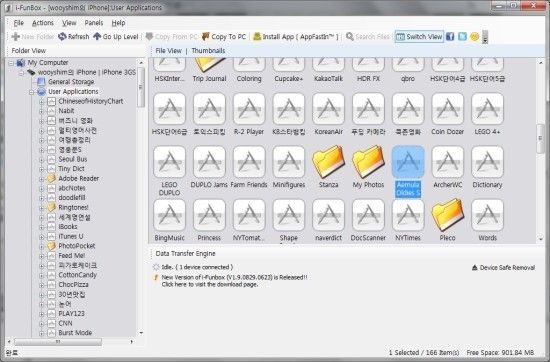Screen dimensions: 550x362
Task: Expand the Seoul Bus tree node
Action: [x=41, y=160]
